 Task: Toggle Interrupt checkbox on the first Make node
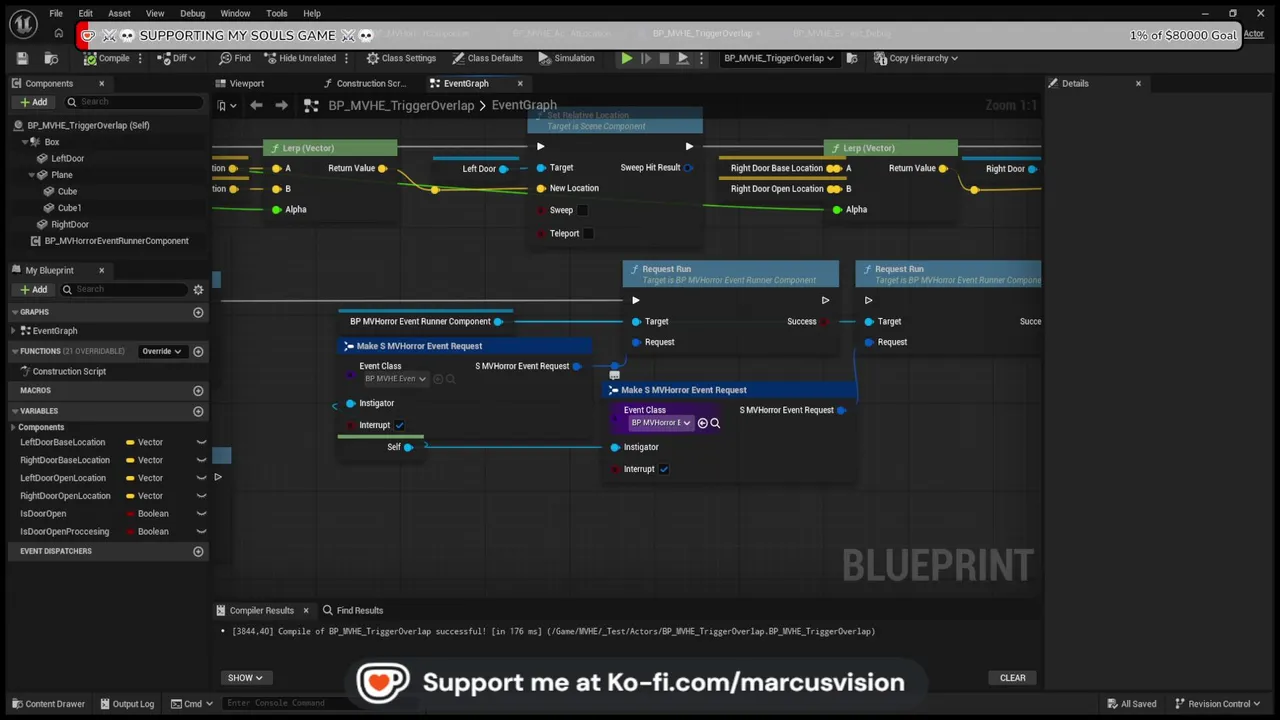coord(399,425)
